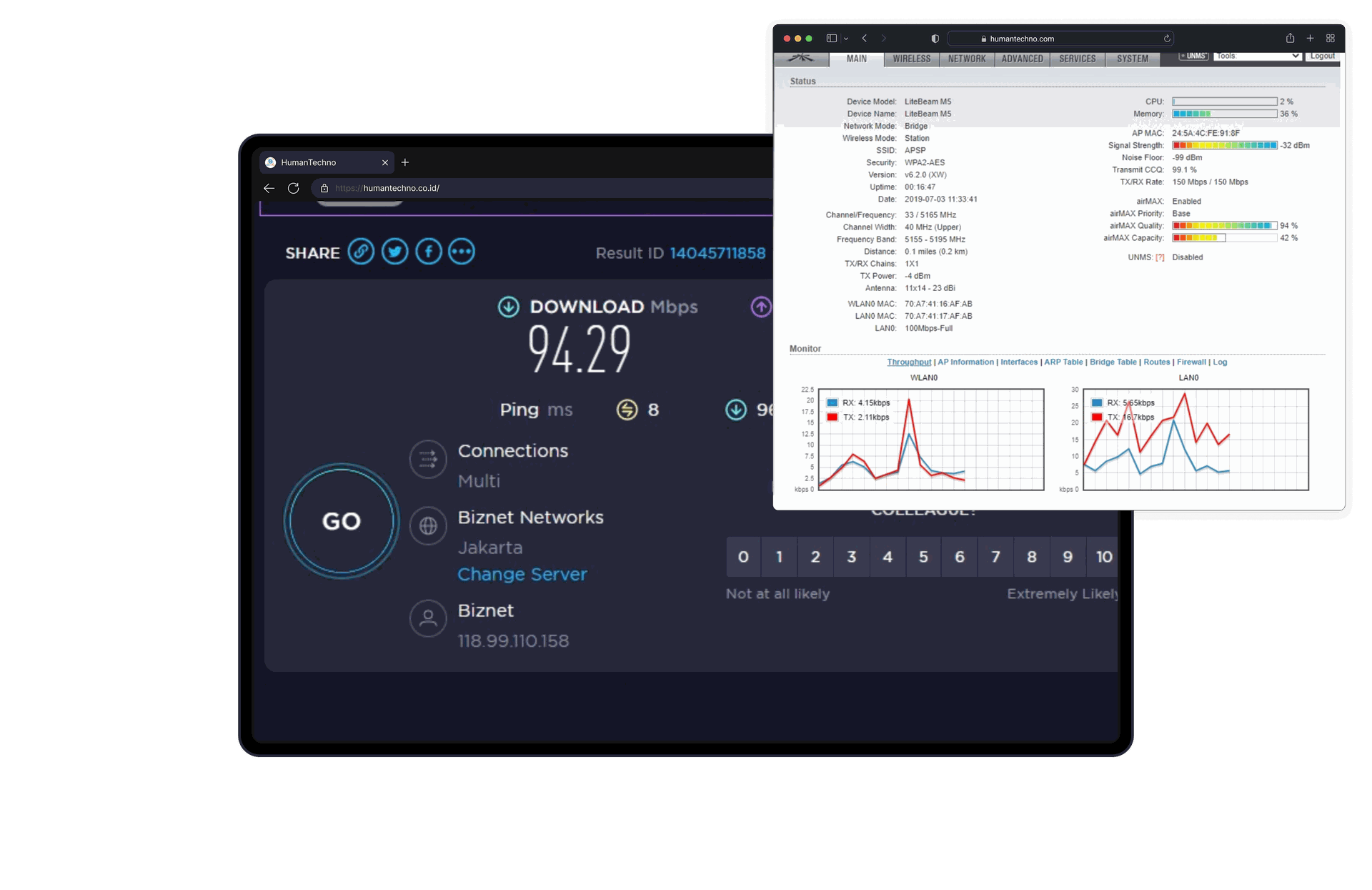Switch to the NETWORK tab

point(967,59)
